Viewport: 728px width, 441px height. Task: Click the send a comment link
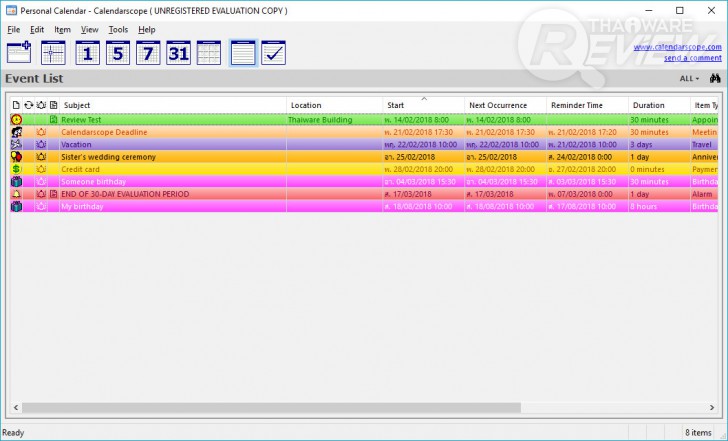tap(693, 58)
